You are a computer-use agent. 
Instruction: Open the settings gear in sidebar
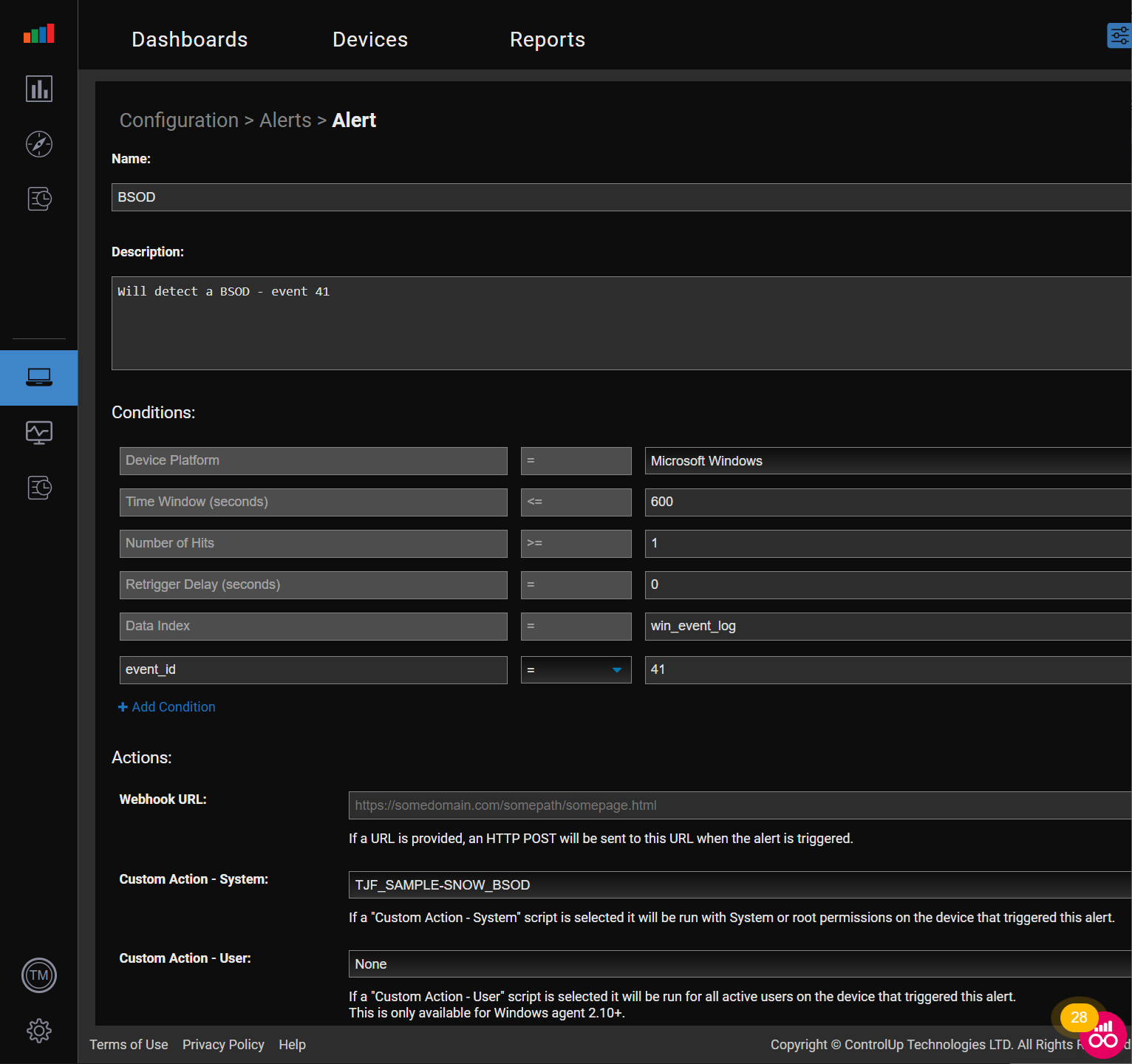click(x=39, y=1030)
